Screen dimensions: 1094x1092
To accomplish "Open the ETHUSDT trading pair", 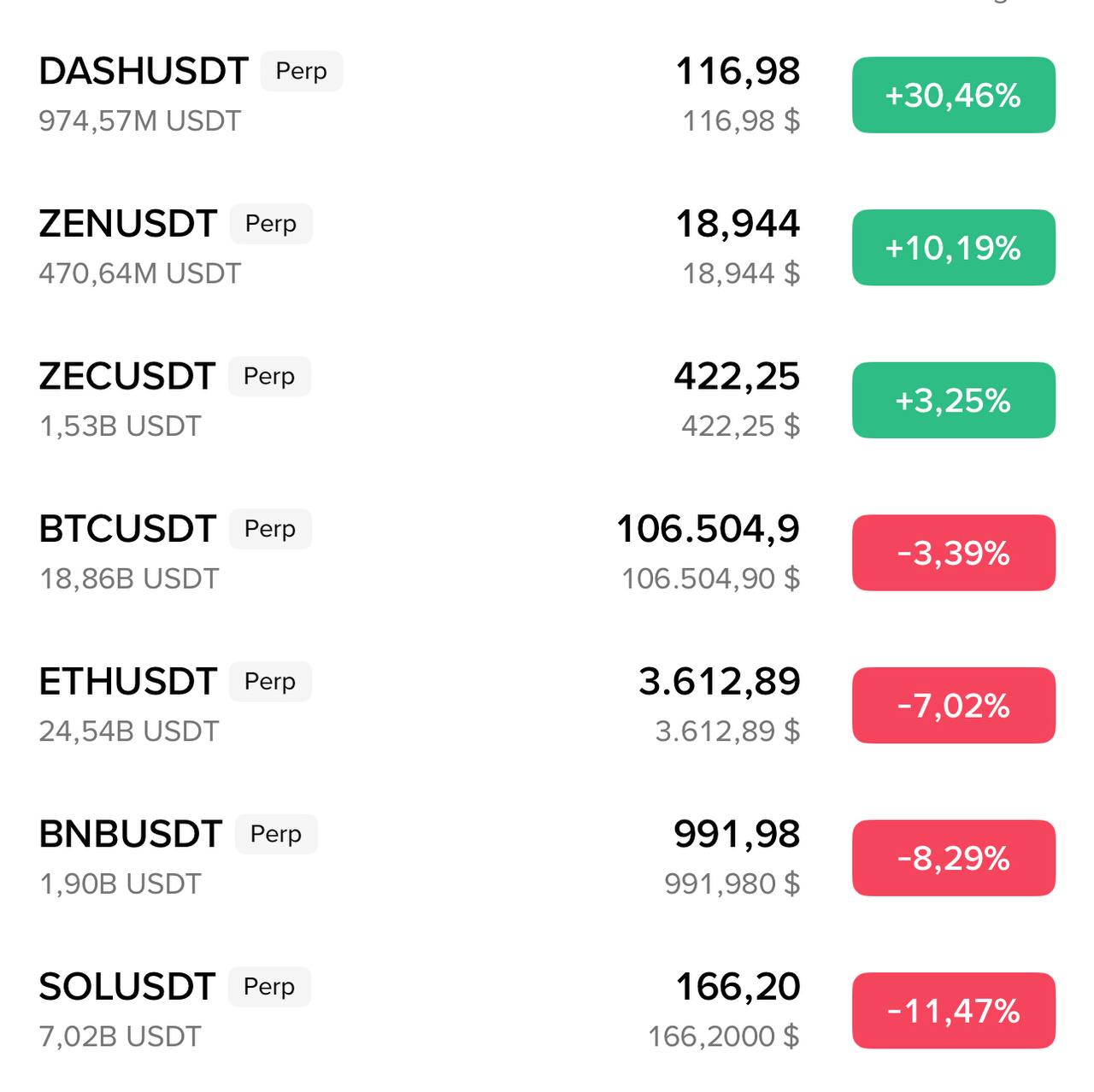I will 128,682.
